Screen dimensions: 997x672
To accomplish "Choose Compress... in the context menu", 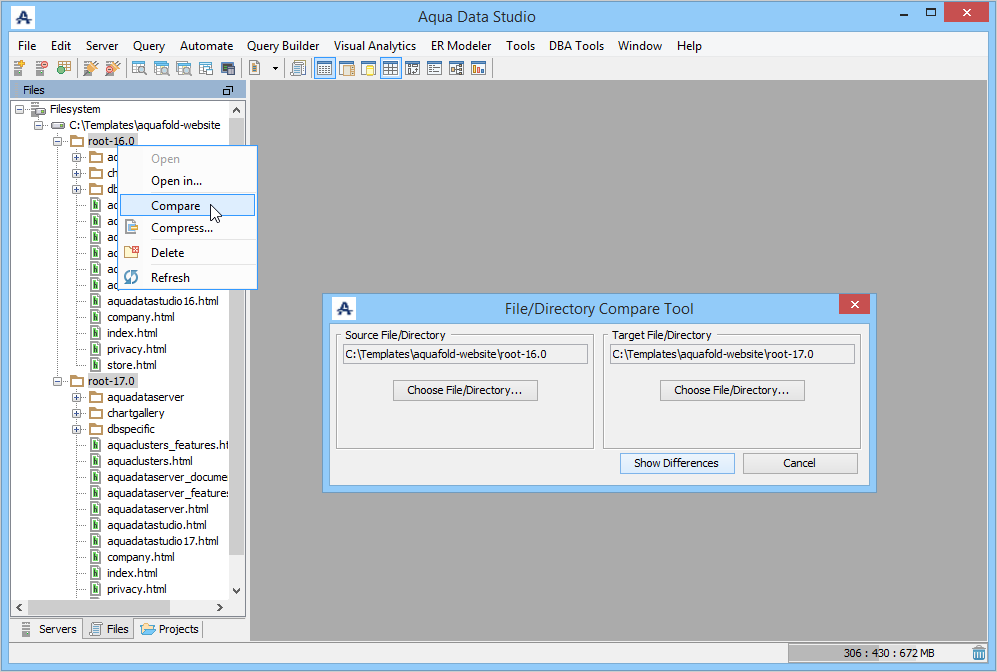I will (x=188, y=228).
